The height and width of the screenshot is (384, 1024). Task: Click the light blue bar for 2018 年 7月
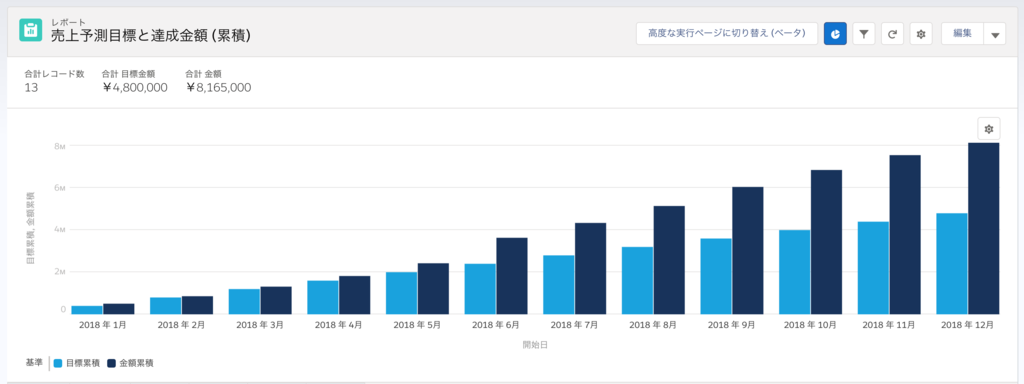point(559,285)
